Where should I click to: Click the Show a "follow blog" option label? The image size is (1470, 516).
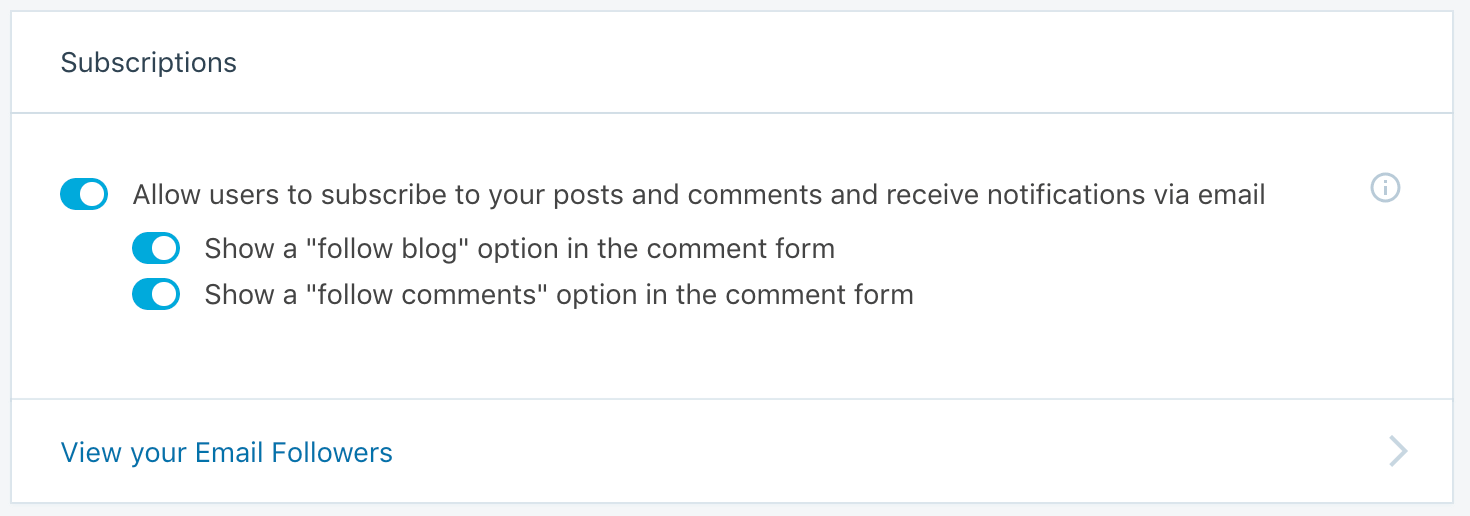[x=519, y=248]
